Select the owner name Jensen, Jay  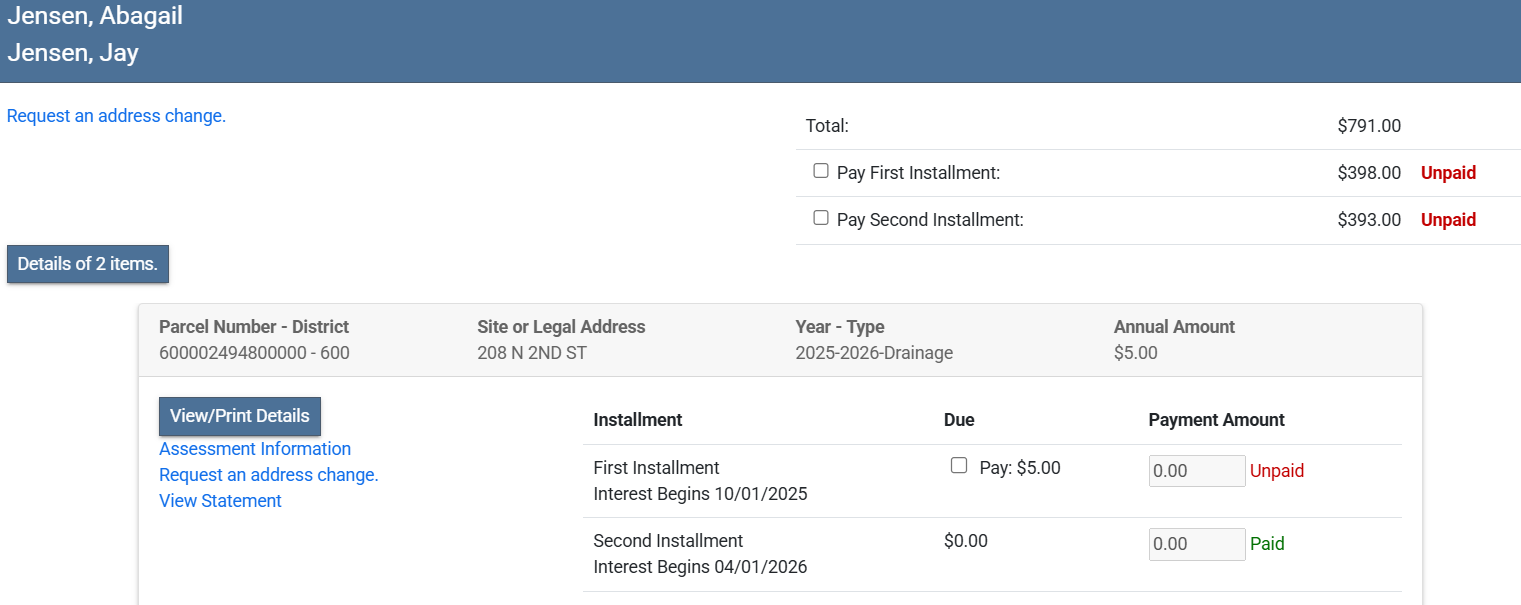(73, 53)
